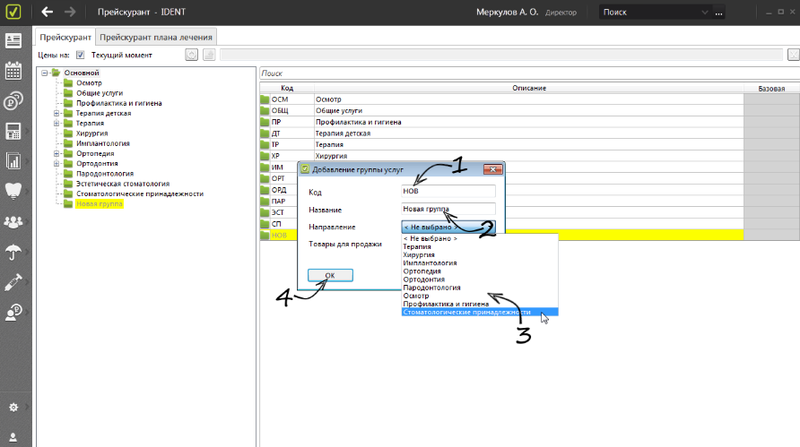This screenshot has height=447, width=800.
Task: Click OK button in add group dialog
Action: coord(331,275)
